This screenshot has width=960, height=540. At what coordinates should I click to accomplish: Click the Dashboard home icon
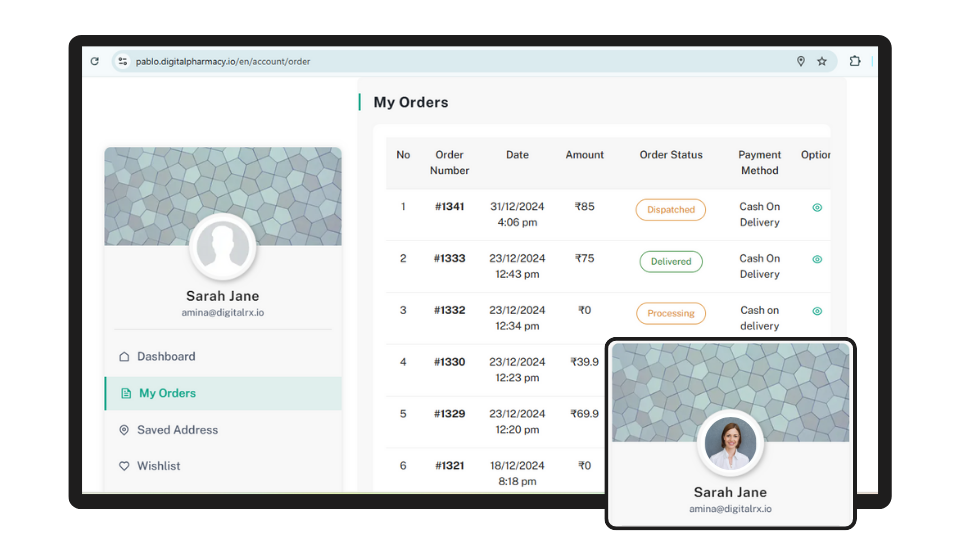click(x=124, y=356)
